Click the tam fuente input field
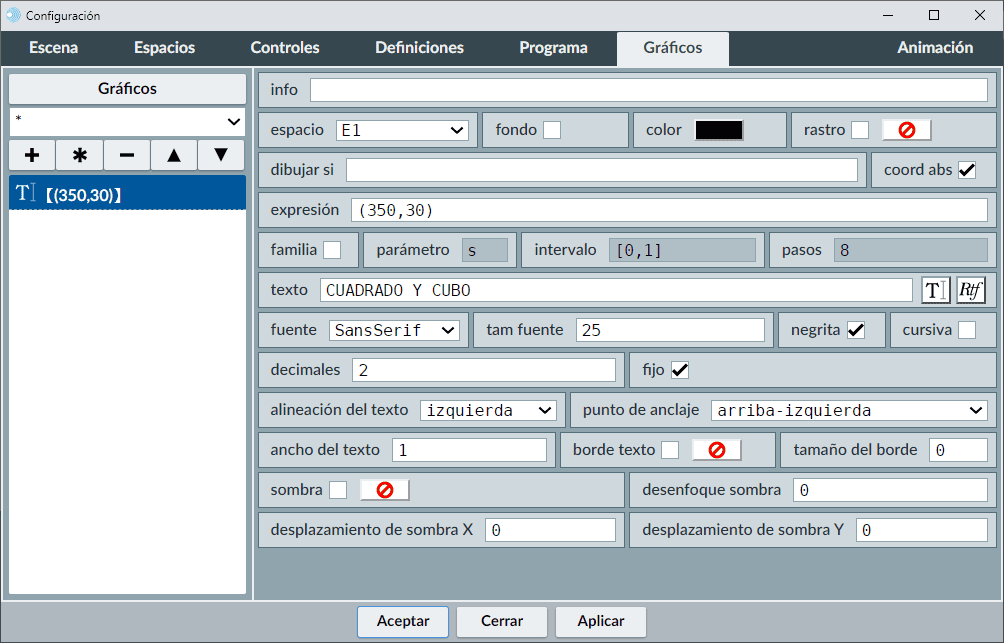The height and width of the screenshot is (643, 1004). tap(670, 330)
